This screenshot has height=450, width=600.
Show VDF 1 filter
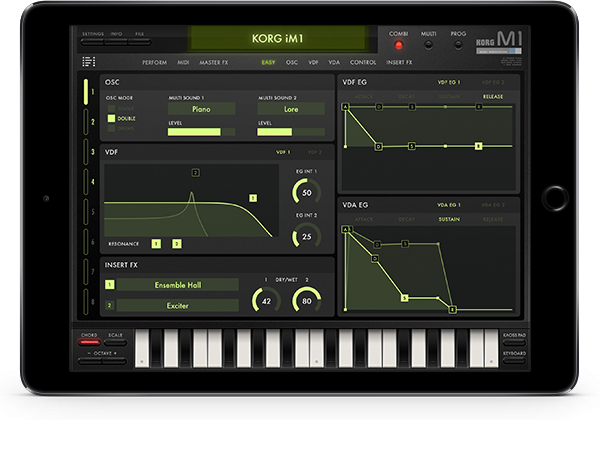[x=283, y=152]
